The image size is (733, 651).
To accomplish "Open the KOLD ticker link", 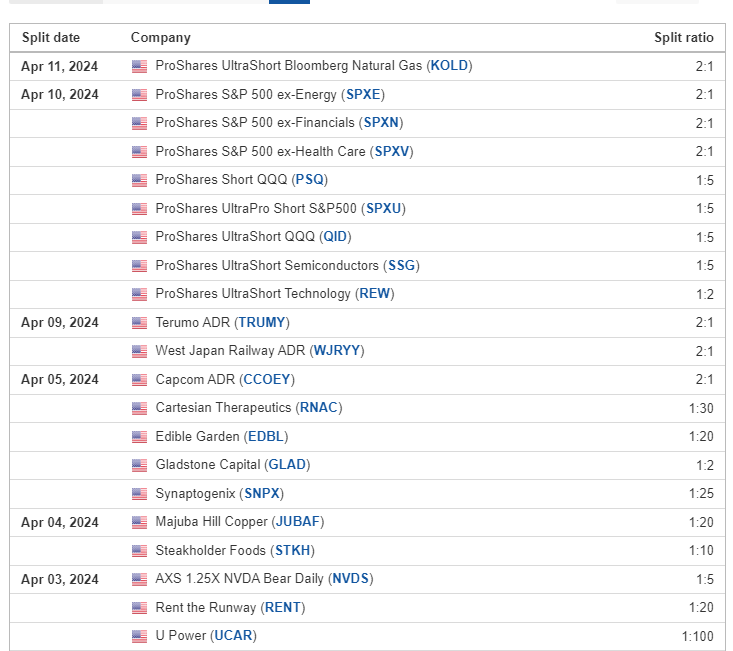I will 449,65.
